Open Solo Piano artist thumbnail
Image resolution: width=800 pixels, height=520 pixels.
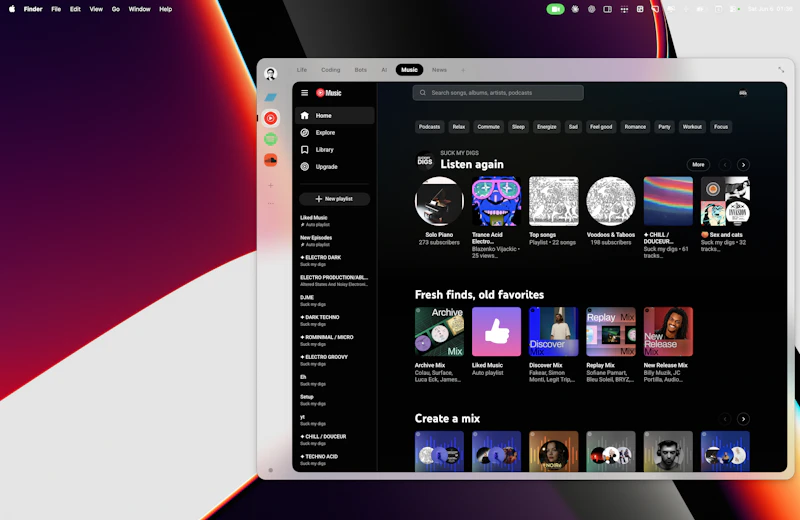(439, 201)
